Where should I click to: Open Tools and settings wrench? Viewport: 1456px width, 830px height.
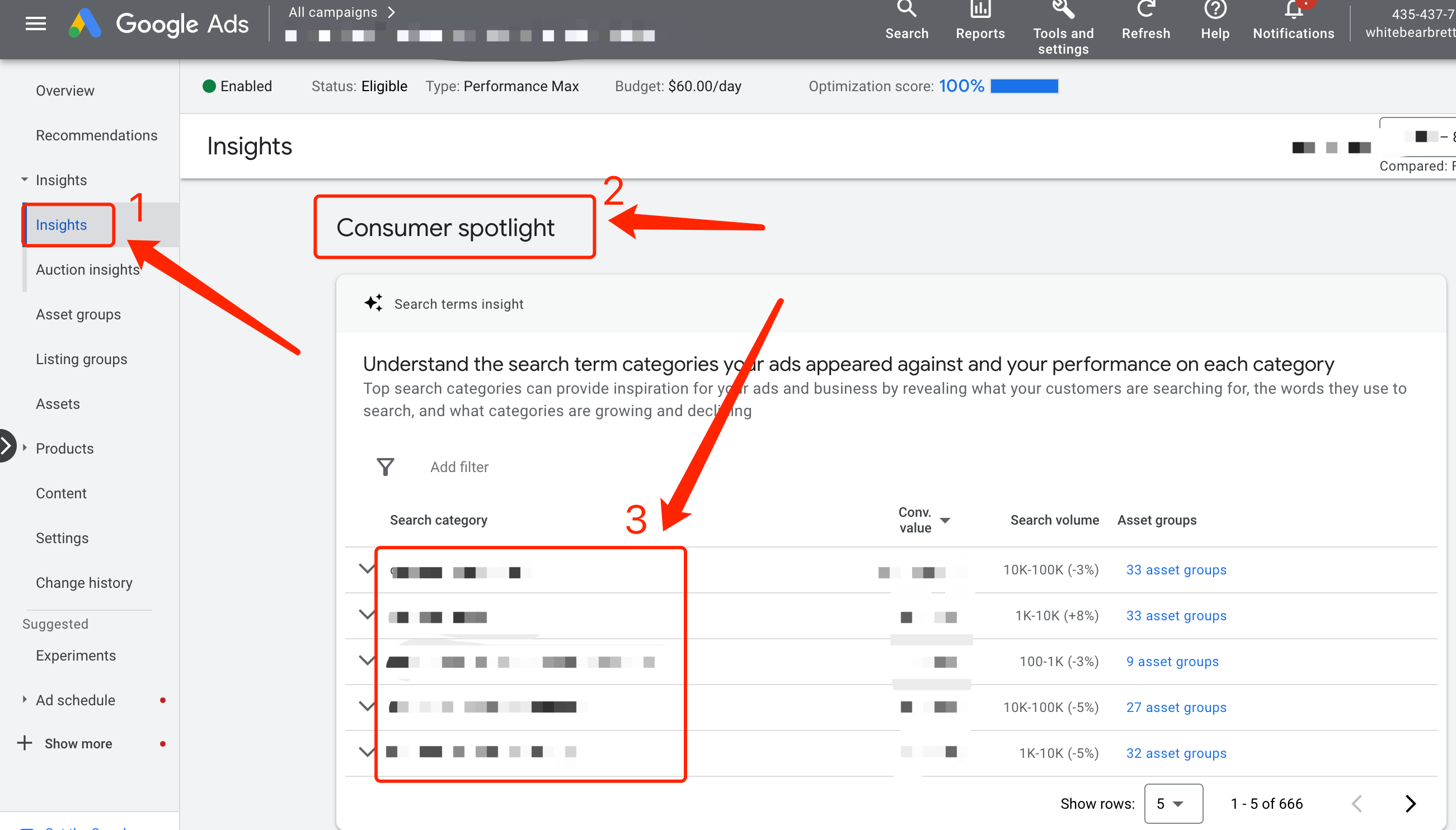click(x=1063, y=10)
